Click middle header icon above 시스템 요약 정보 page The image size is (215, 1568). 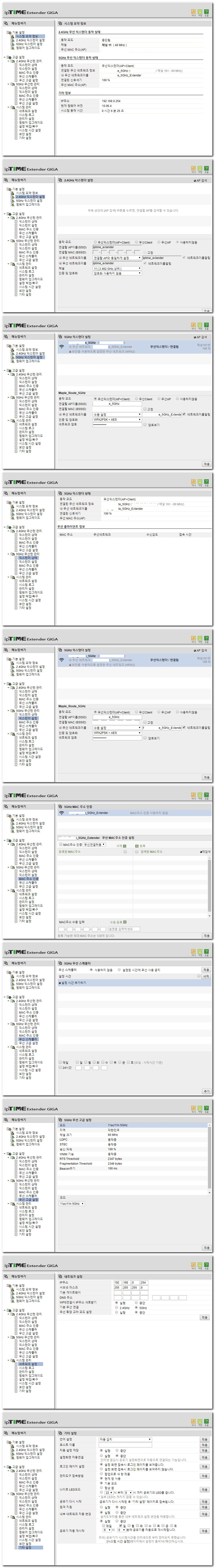point(200,12)
